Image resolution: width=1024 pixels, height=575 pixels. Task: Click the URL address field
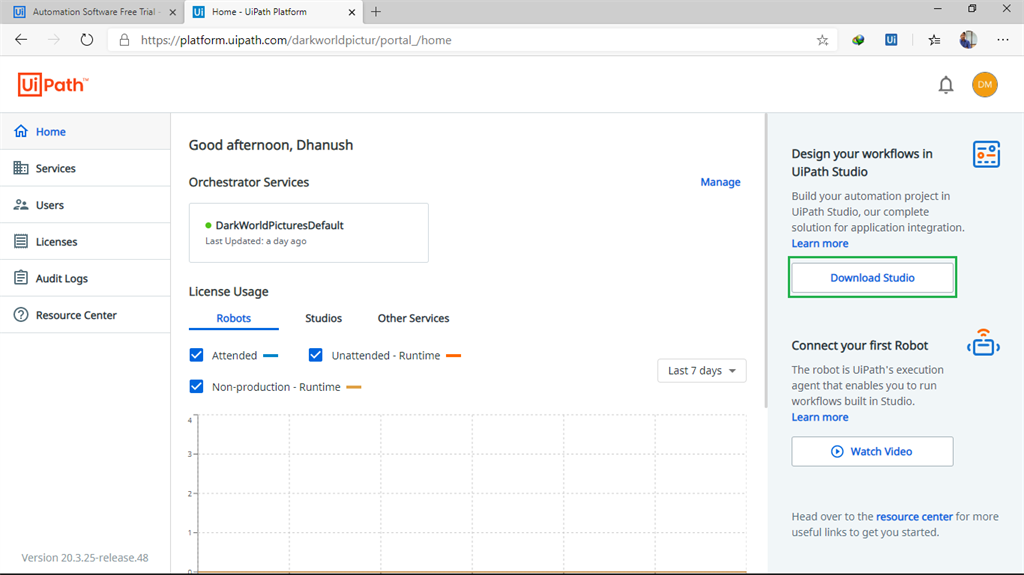[x=470, y=40]
